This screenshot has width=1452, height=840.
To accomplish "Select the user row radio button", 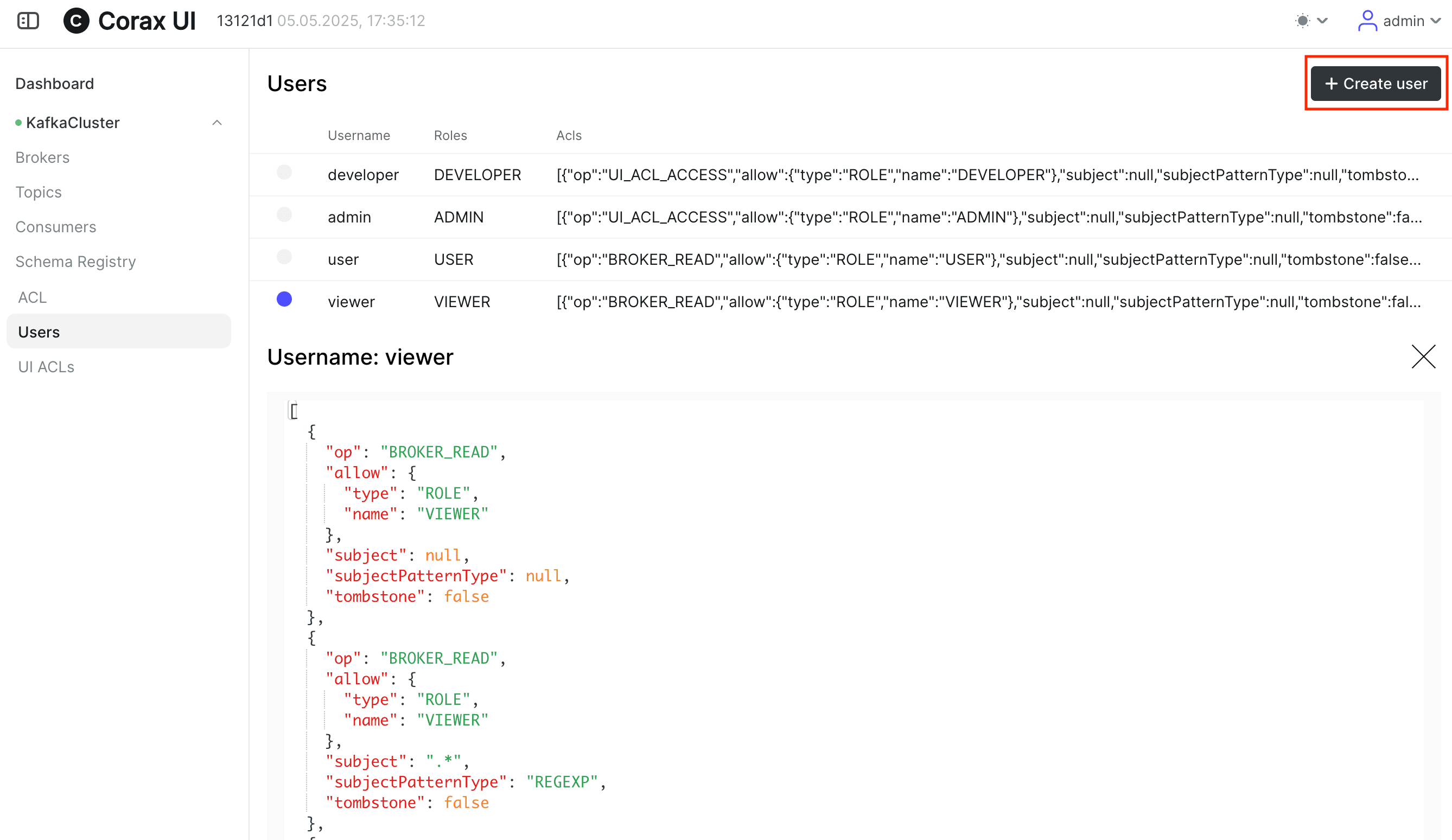I will pyautogui.click(x=284, y=257).
